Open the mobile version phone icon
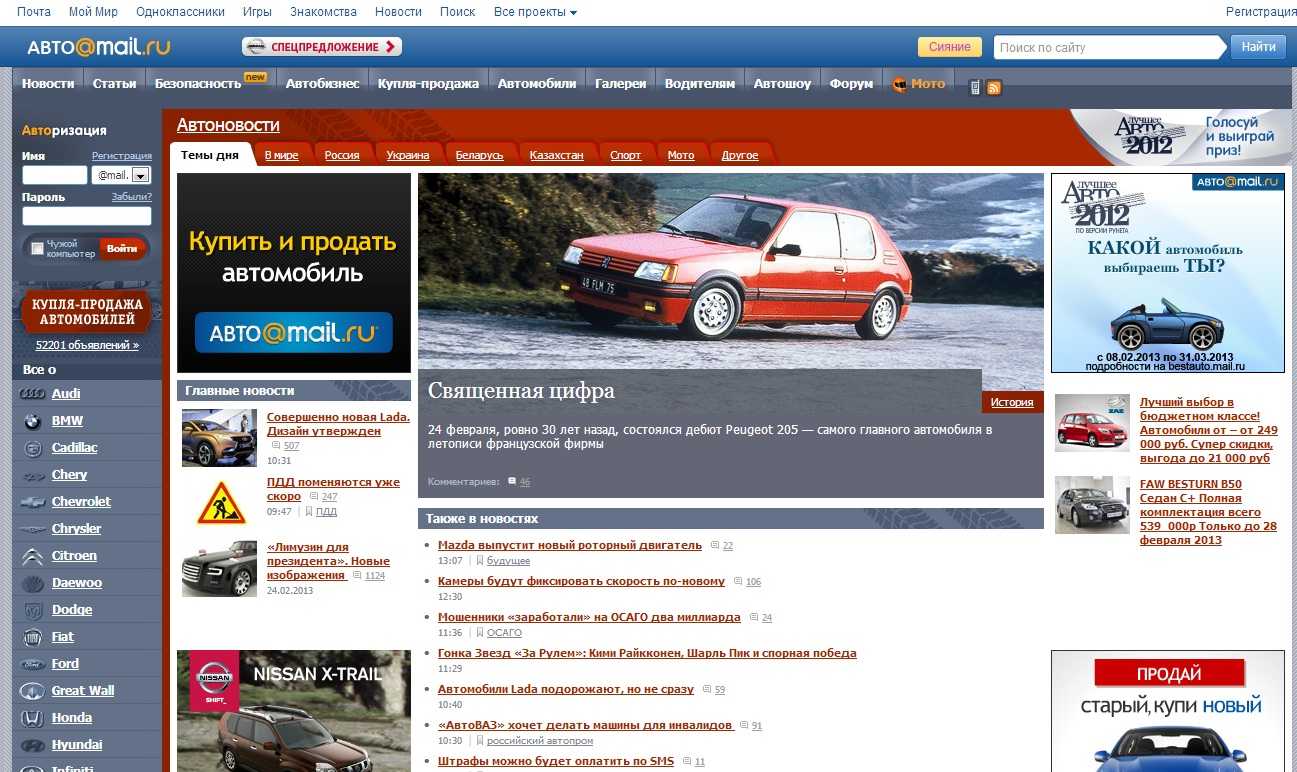1297x772 pixels. tap(976, 87)
